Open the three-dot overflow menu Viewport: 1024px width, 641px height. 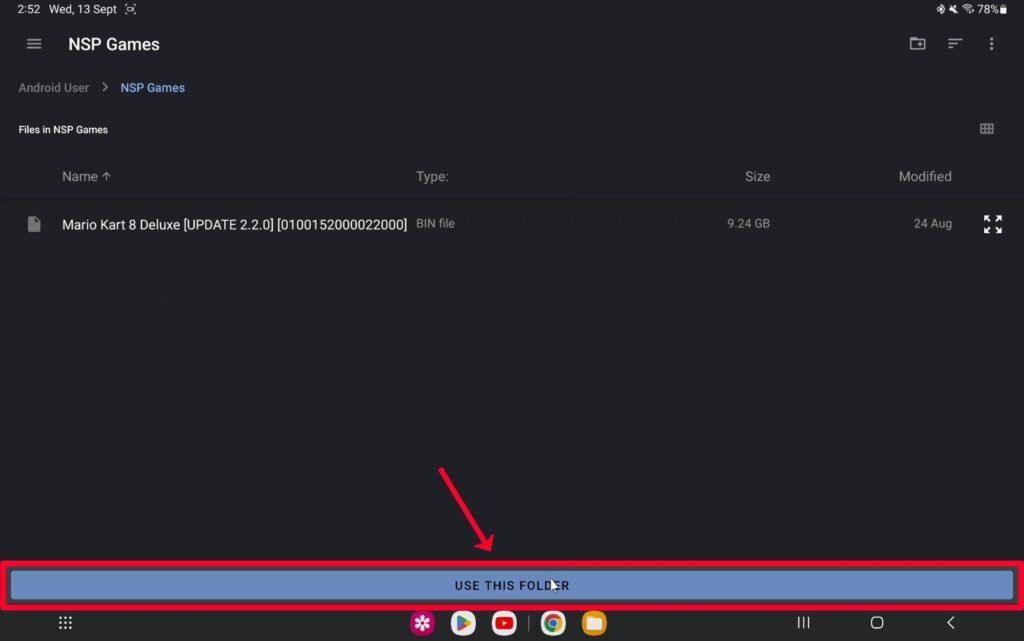(991, 44)
